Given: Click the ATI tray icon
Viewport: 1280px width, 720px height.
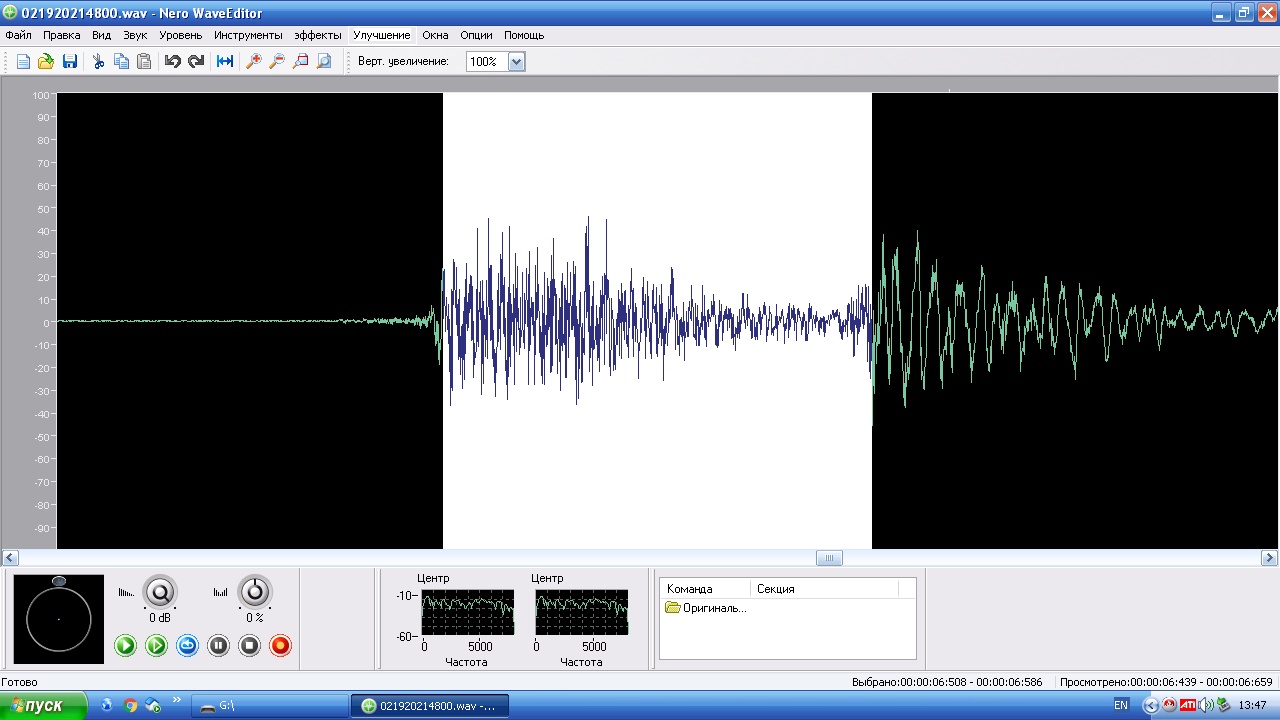Looking at the screenshot, I should pyautogui.click(x=1188, y=705).
